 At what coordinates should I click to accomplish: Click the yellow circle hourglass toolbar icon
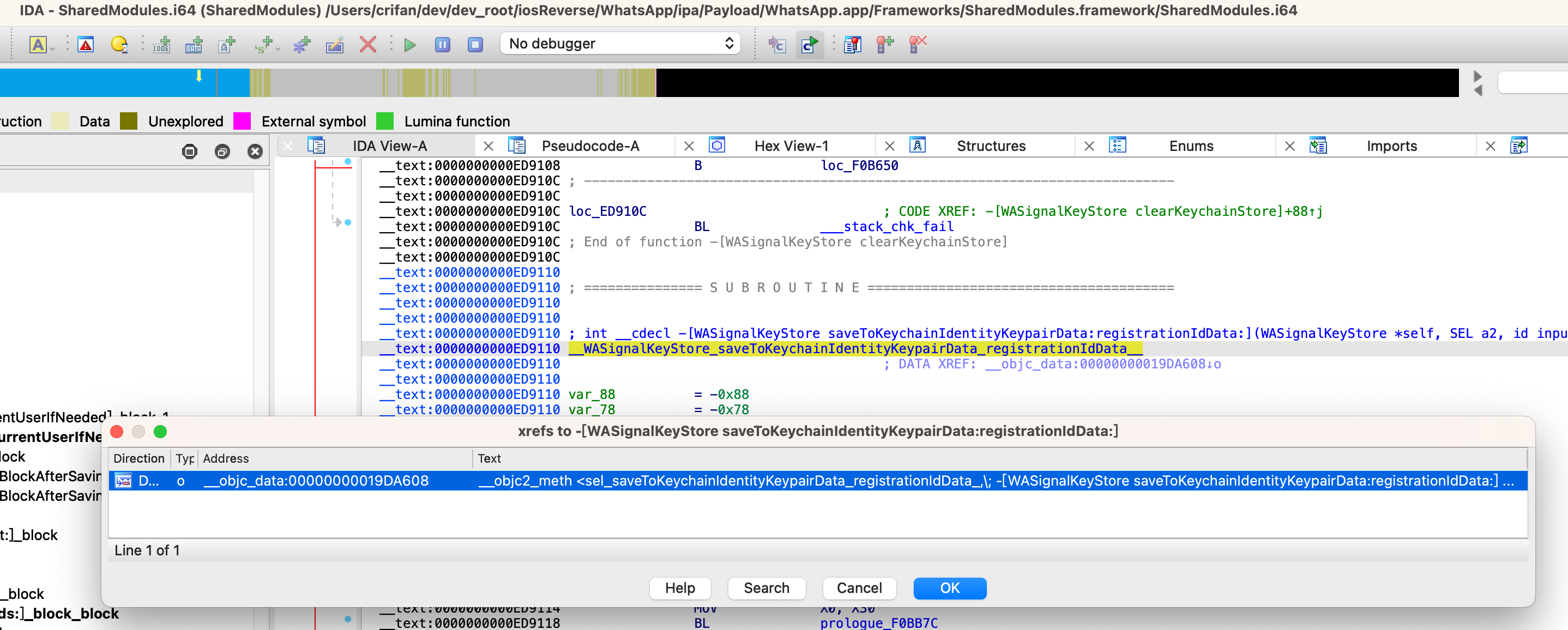click(119, 45)
